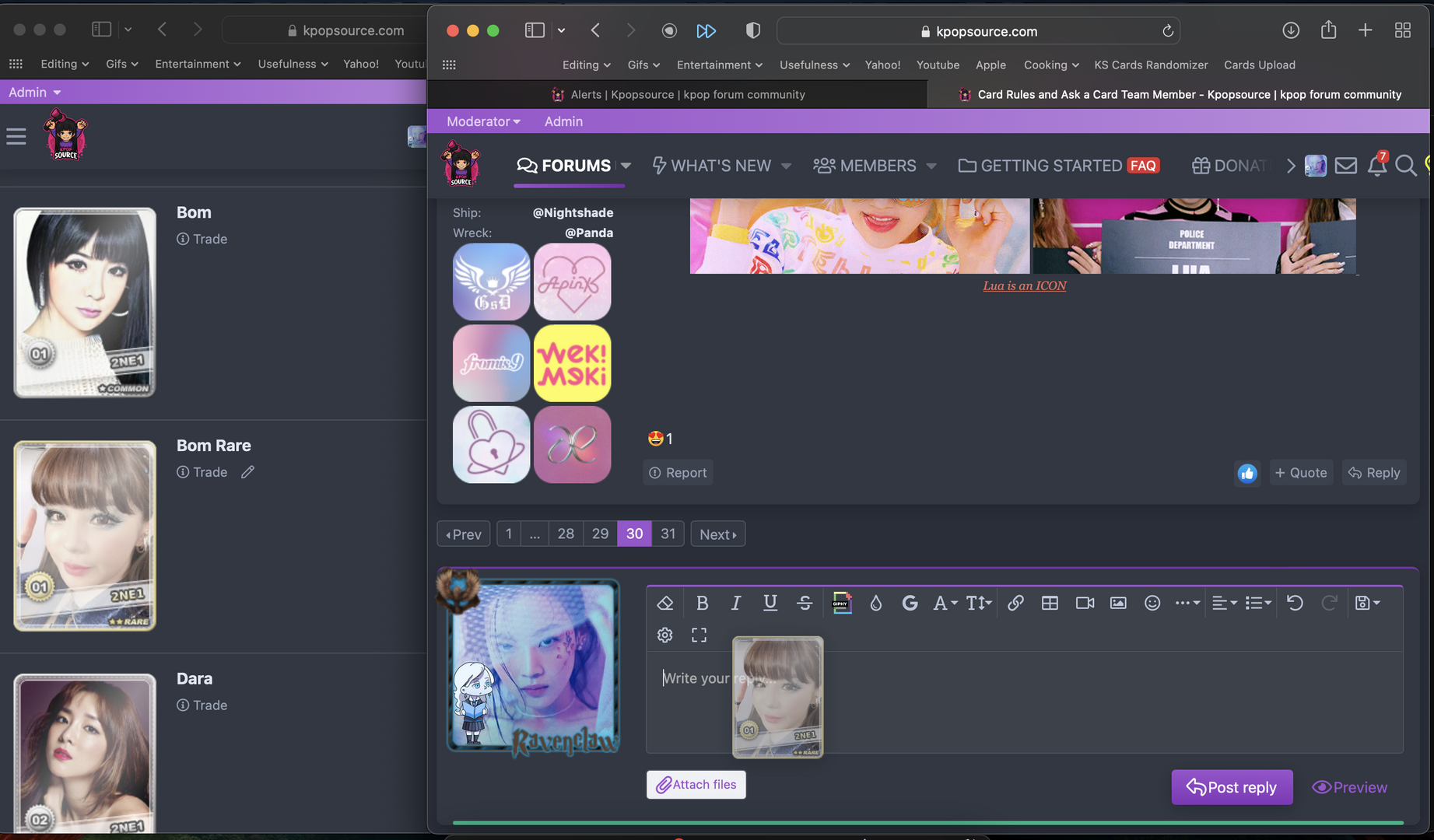The height and width of the screenshot is (840, 1434).
Task: Insert an image in the reply editor
Action: coord(1118,603)
